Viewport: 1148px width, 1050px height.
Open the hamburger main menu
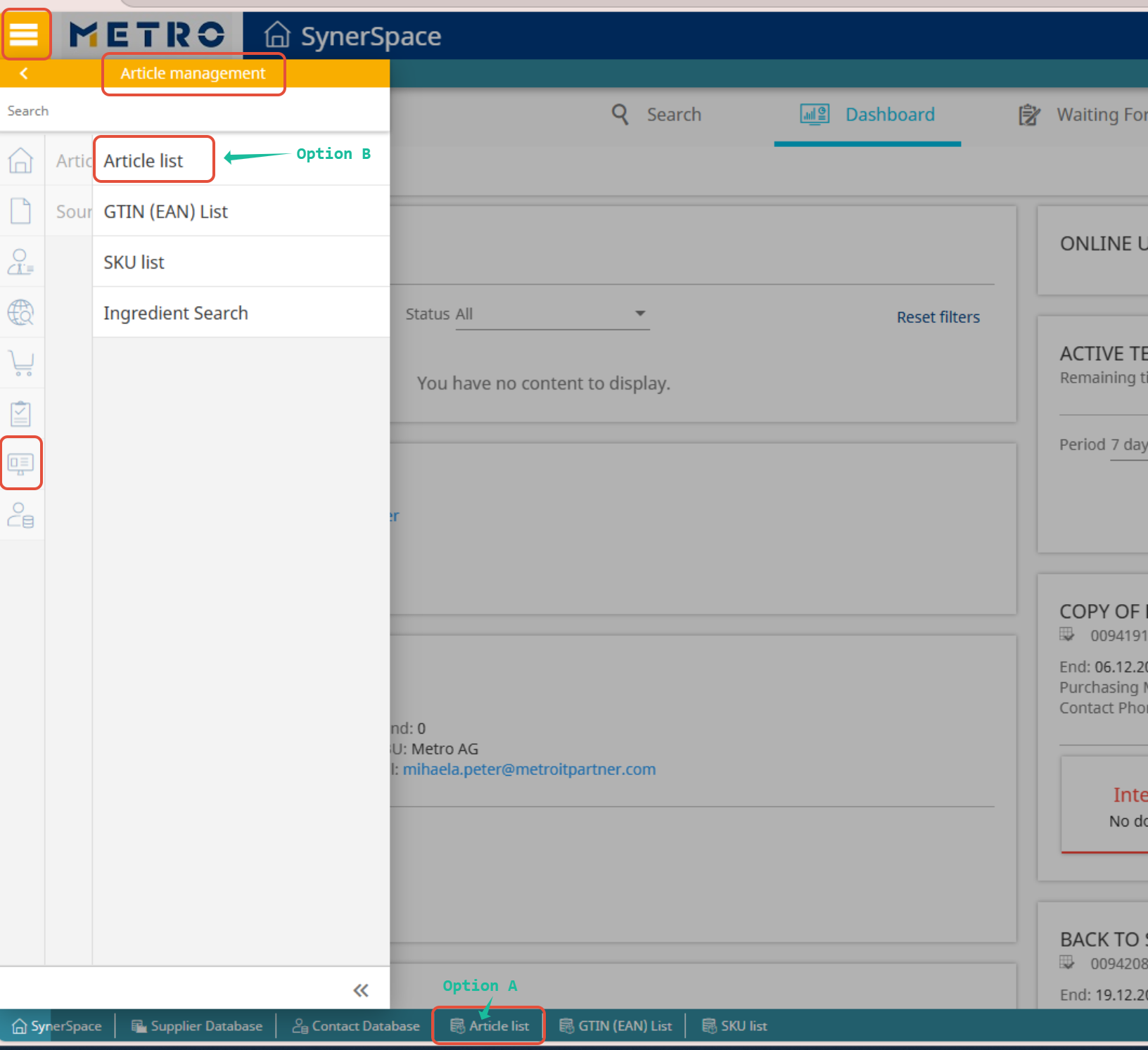tap(24, 34)
